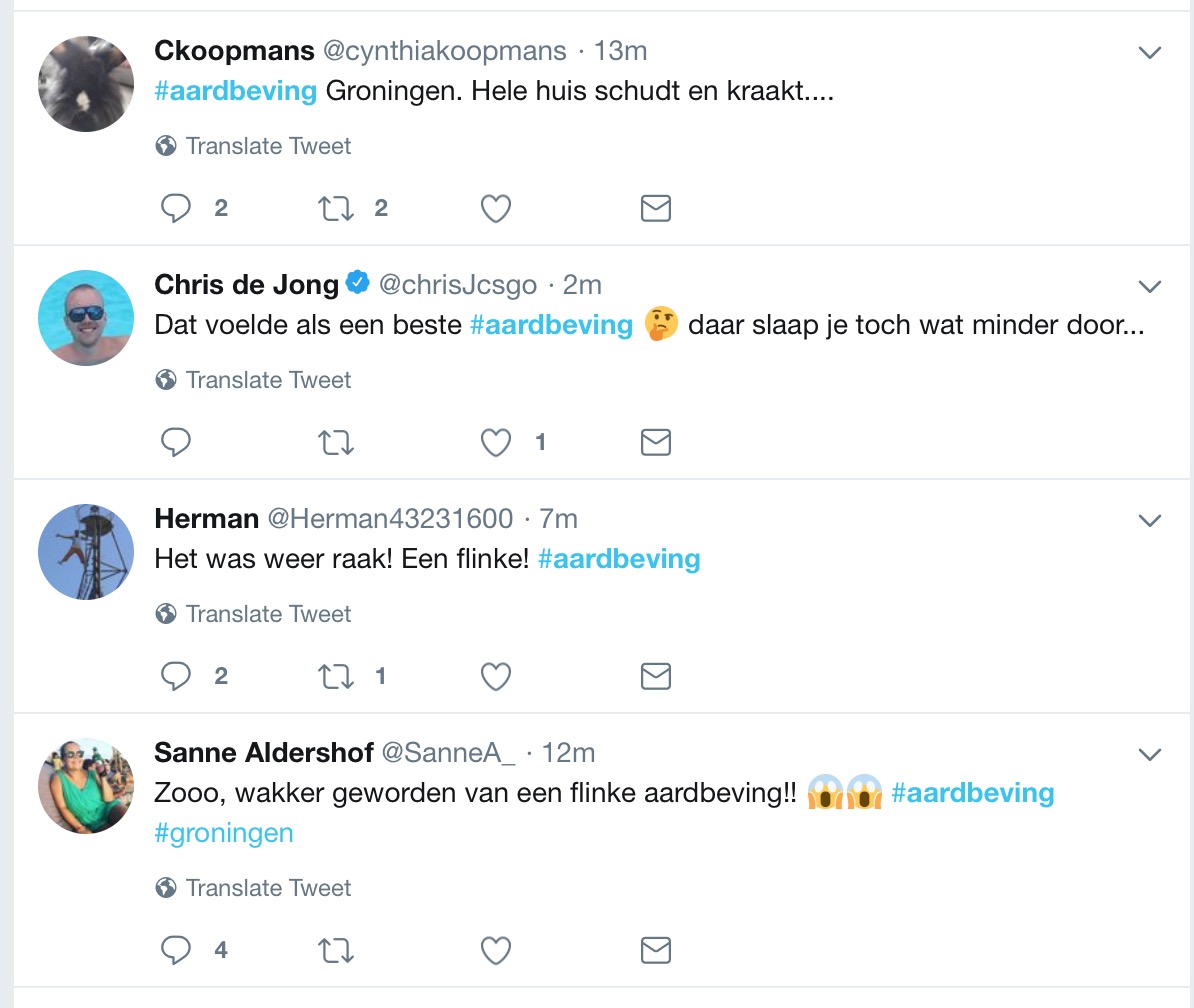Screen dimensions: 1194x1008
Task: Reply to Sanne Aldershof's tweet
Action: coord(176,950)
